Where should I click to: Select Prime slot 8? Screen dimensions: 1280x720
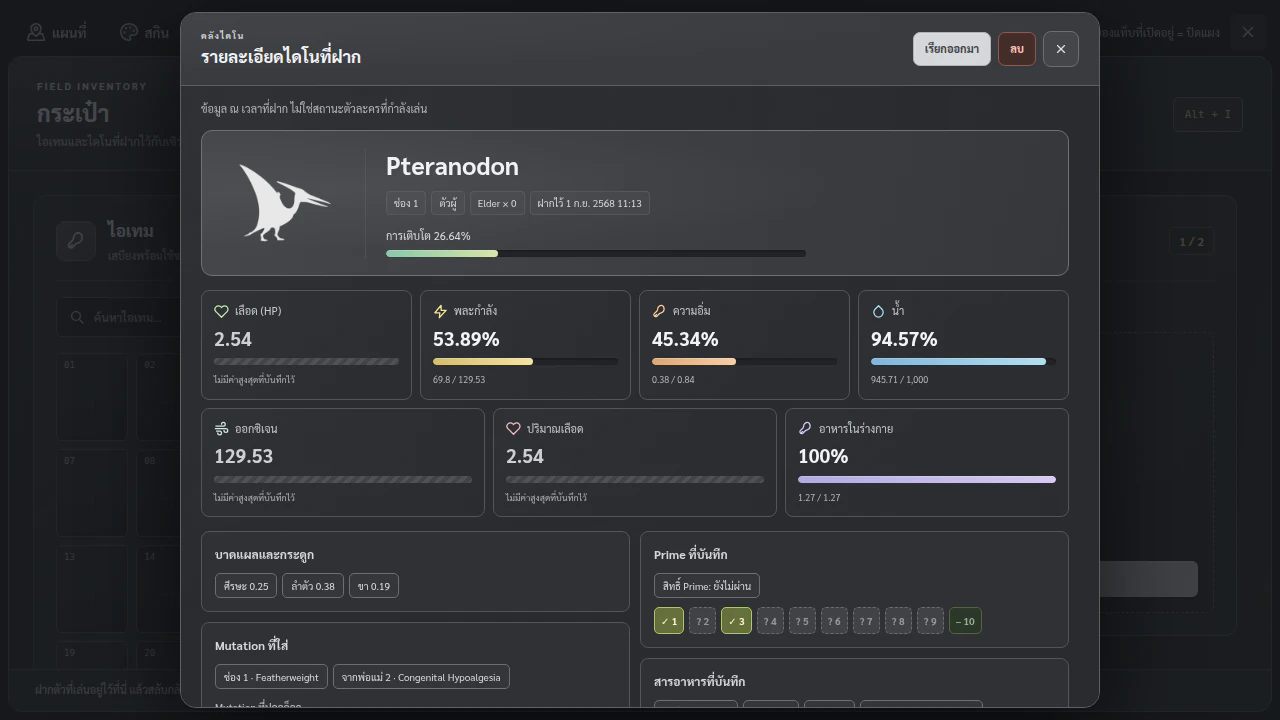click(898, 621)
